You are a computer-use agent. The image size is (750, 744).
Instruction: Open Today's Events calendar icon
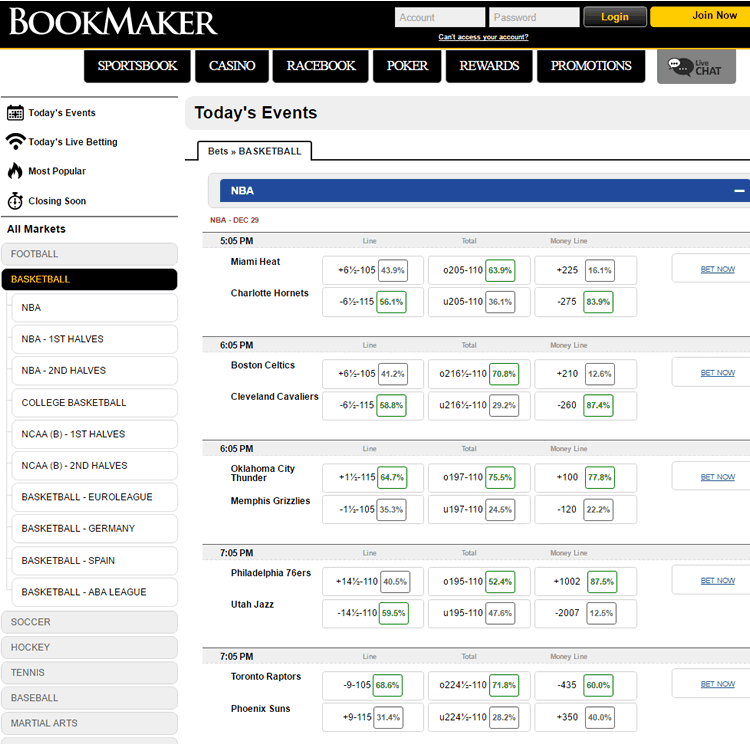pyautogui.click(x=15, y=113)
